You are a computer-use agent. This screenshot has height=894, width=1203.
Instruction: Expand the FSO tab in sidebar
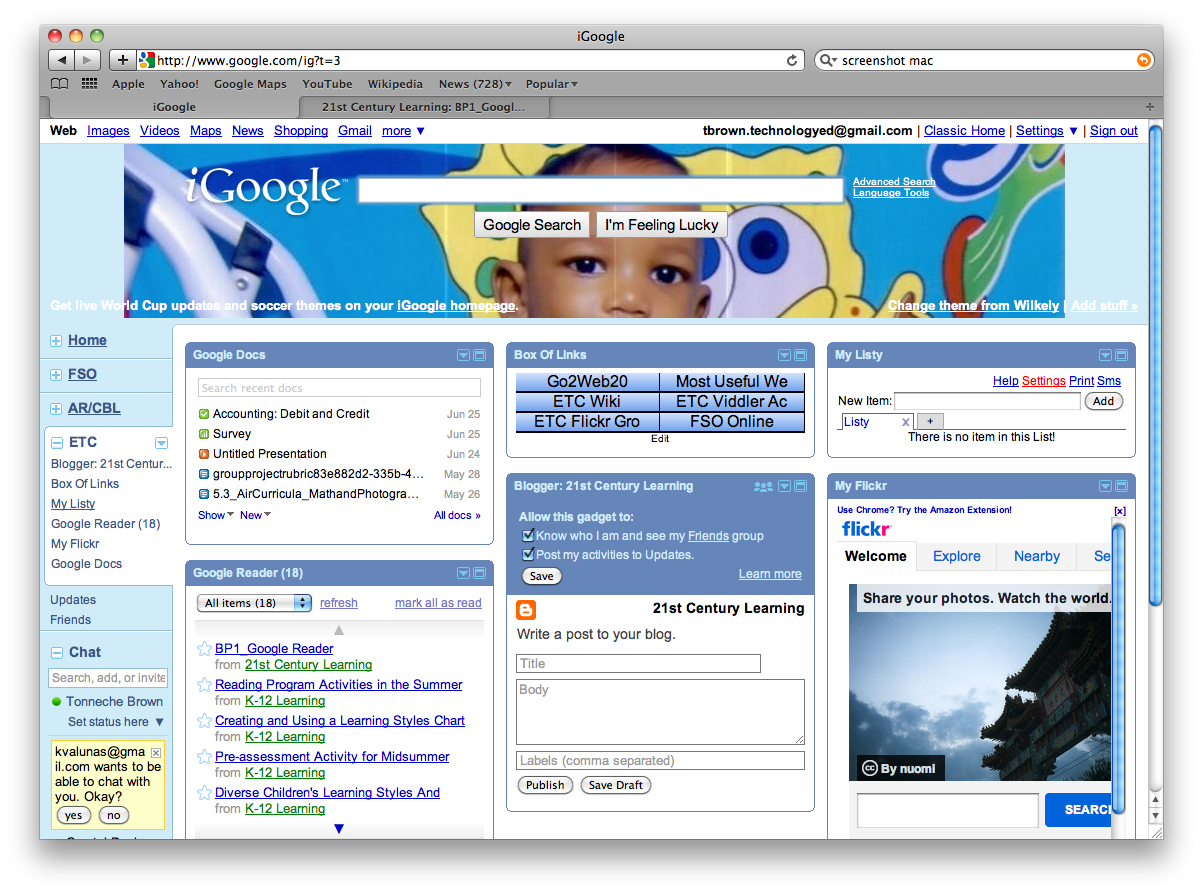56,375
